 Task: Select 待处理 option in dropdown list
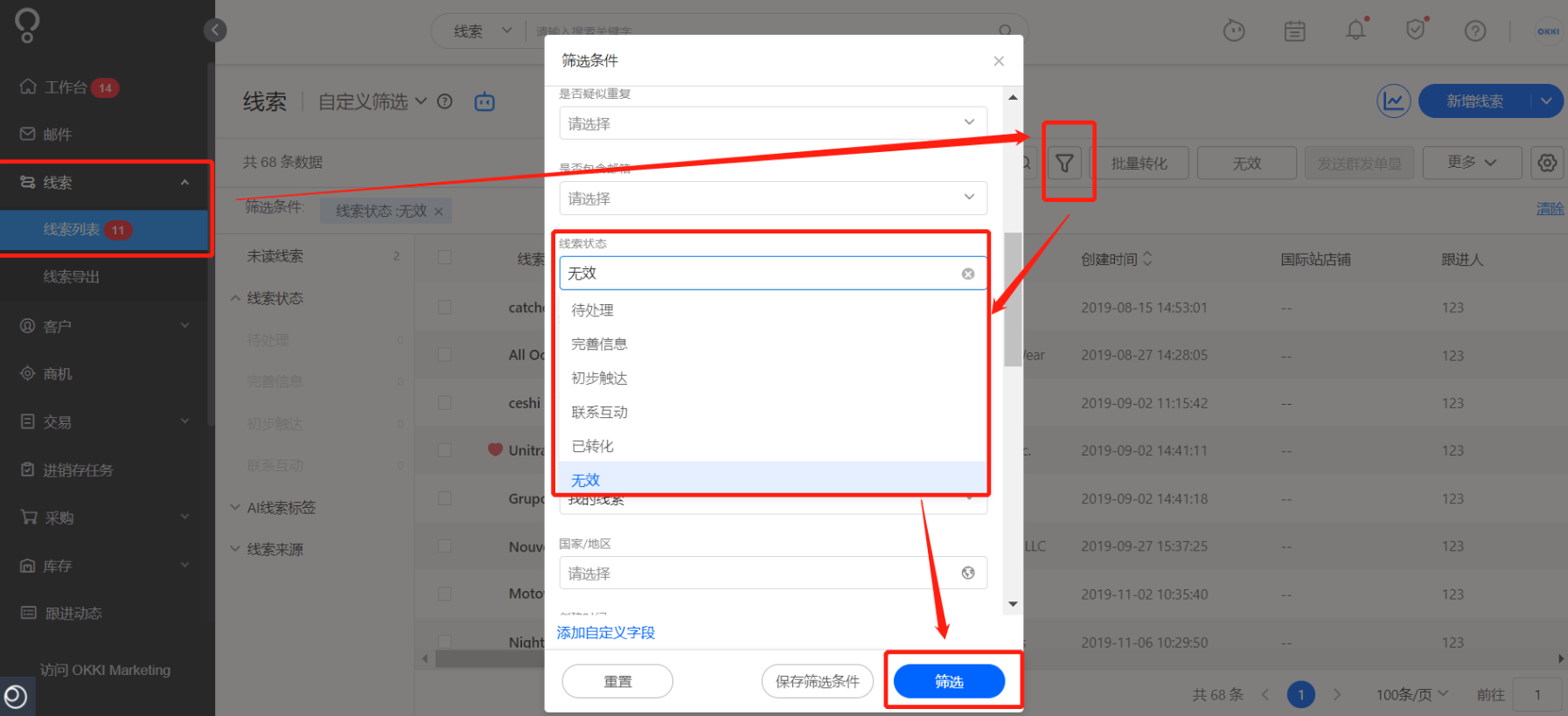tap(773, 310)
